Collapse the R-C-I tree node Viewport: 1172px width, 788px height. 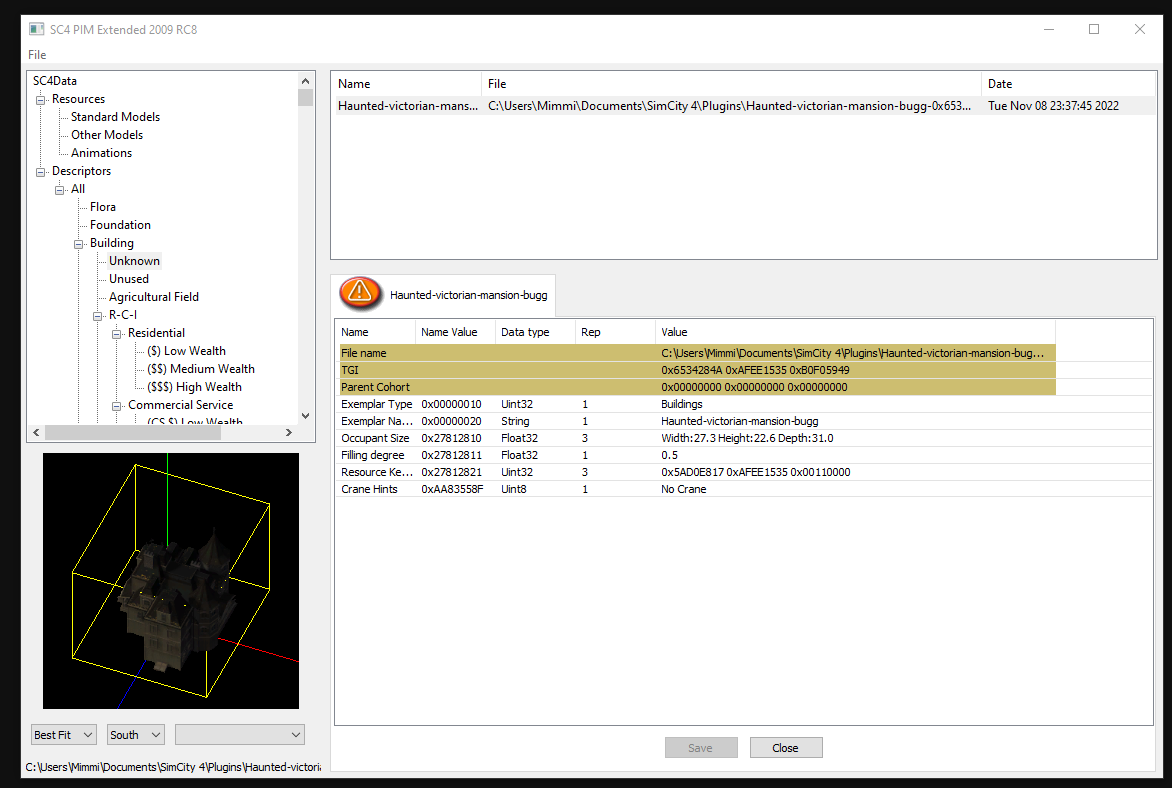[97, 315]
